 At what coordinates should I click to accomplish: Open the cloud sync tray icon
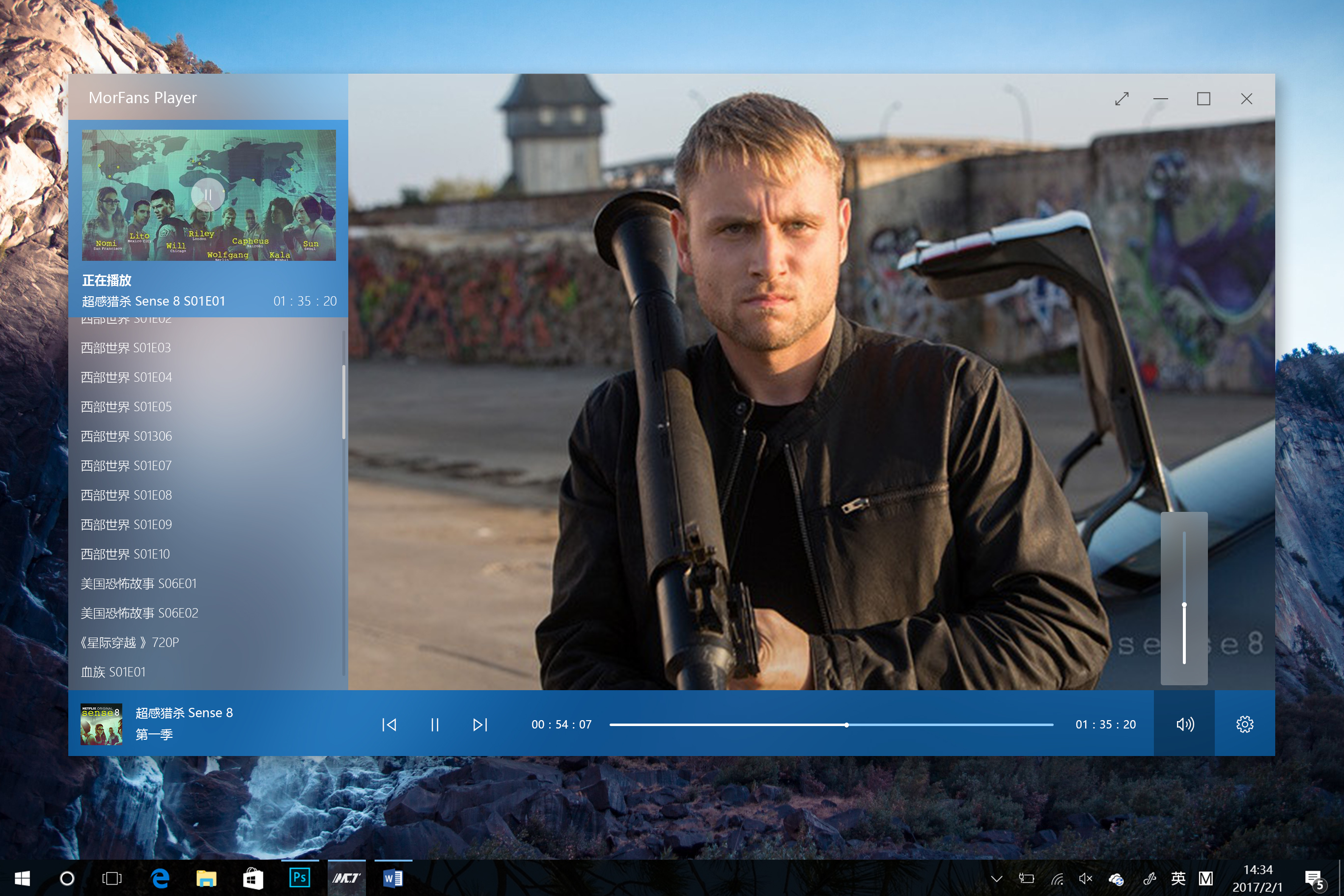1116,879
